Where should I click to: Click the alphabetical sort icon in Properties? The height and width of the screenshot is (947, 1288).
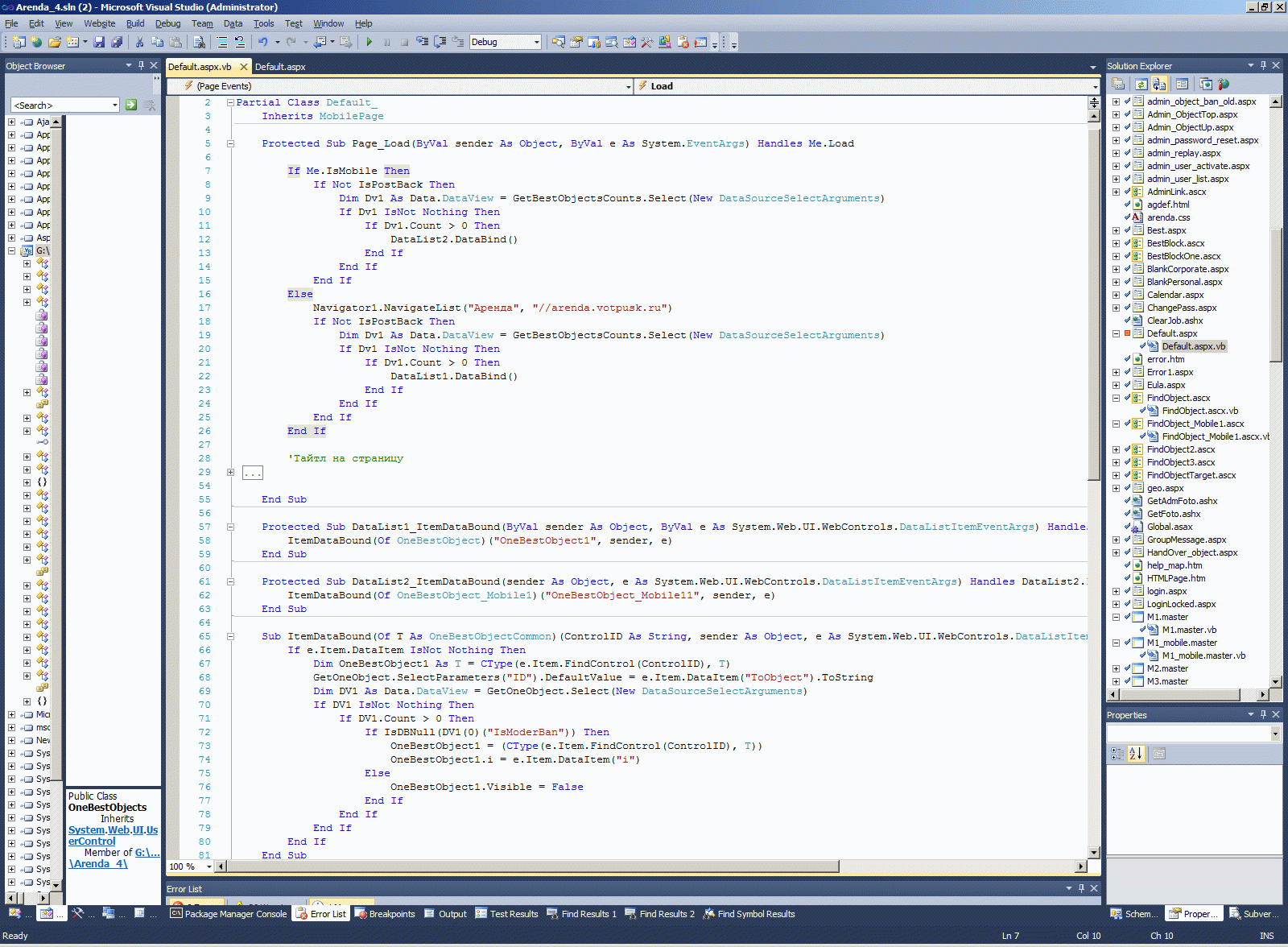click(x=1136, y=754)
